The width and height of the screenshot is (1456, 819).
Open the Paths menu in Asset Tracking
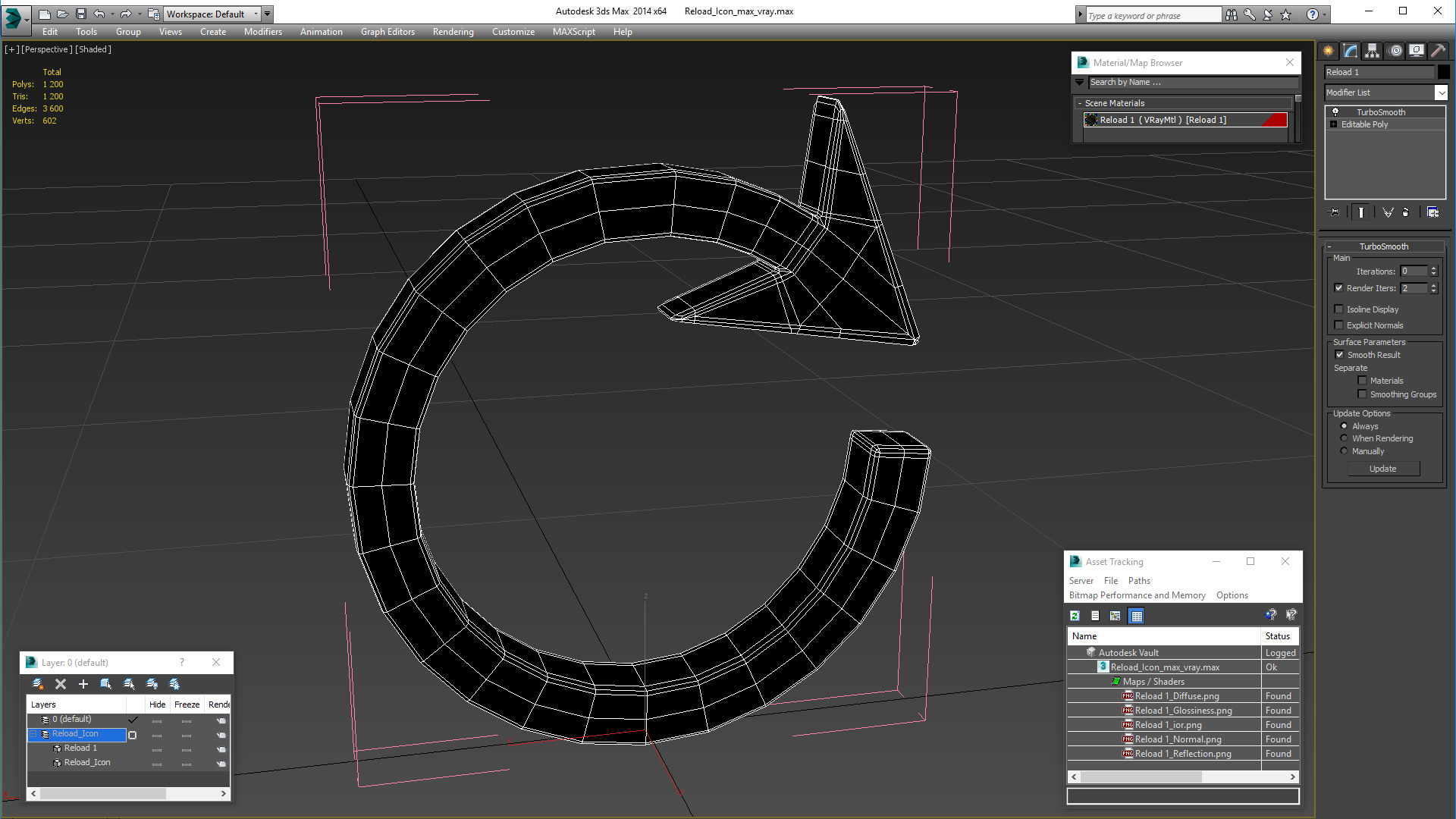pos(1139,581)
